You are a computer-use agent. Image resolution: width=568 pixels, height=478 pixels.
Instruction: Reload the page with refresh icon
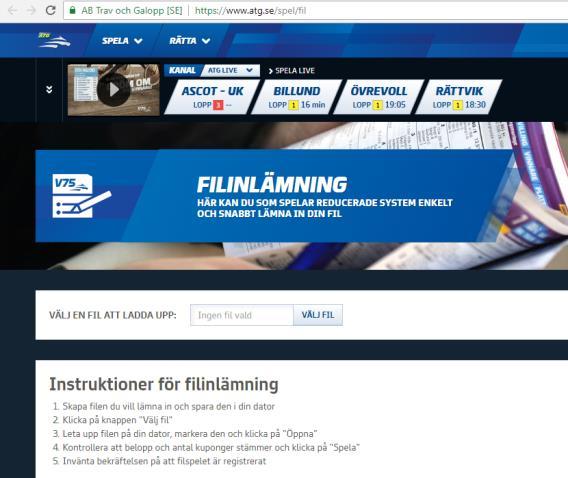point(50,10)
